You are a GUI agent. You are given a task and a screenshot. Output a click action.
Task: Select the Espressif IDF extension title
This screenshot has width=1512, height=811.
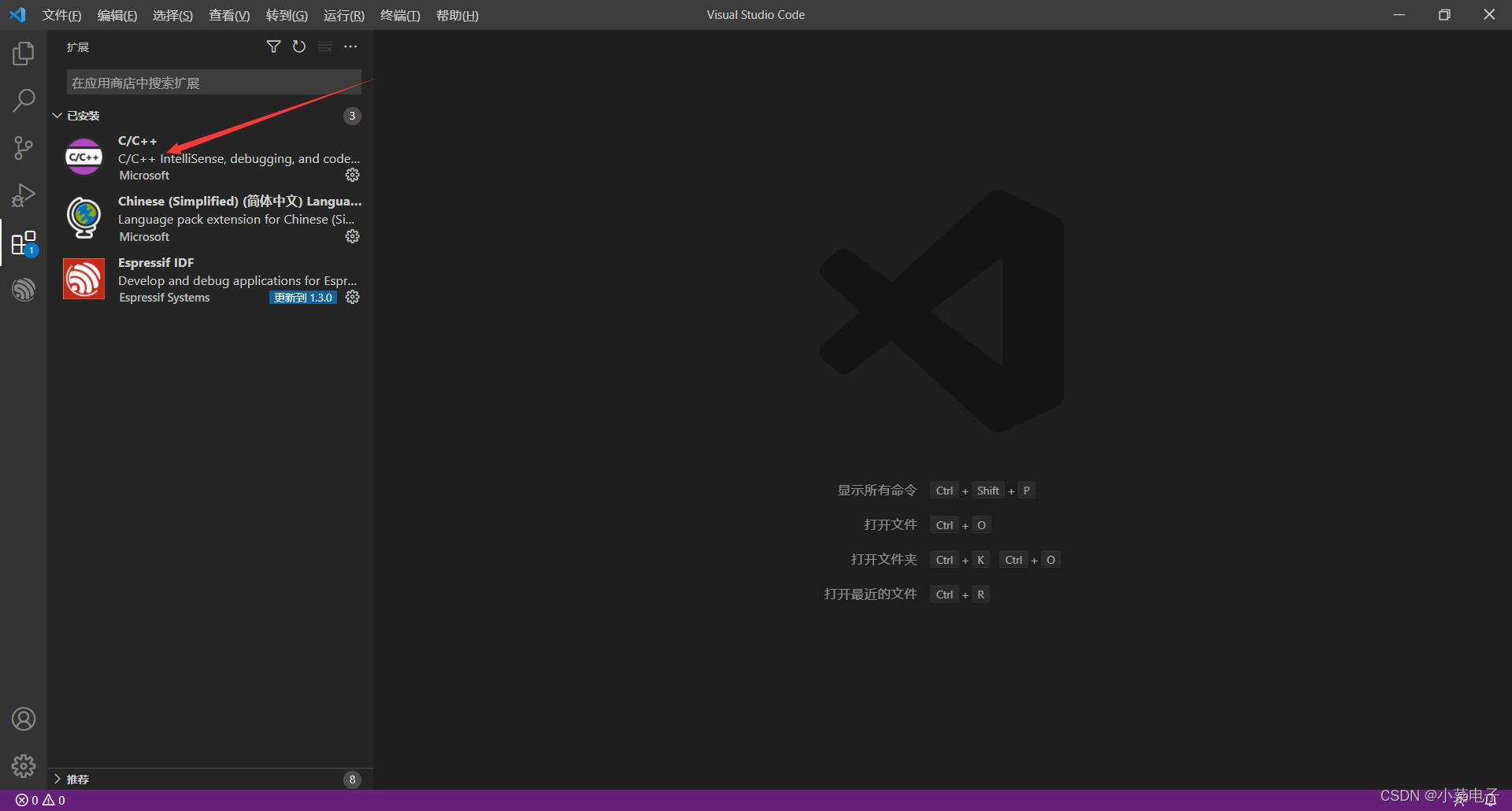pyautogui.click(x=156, y=262)
